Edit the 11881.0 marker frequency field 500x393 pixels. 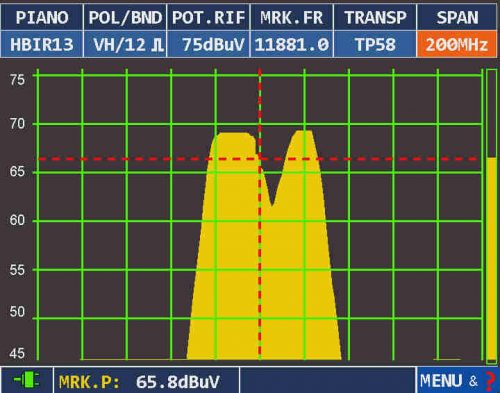tap(292, 44)
